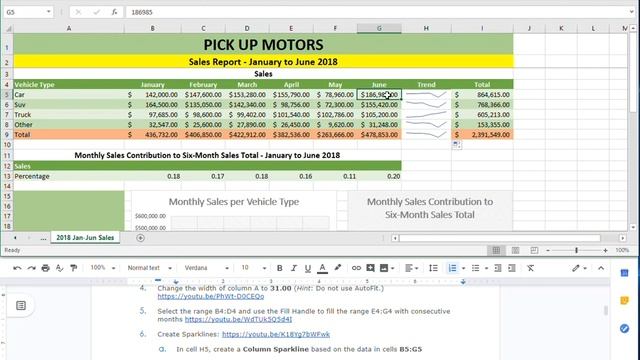Click the line spacing icon in Docs

tap(433, 268)
